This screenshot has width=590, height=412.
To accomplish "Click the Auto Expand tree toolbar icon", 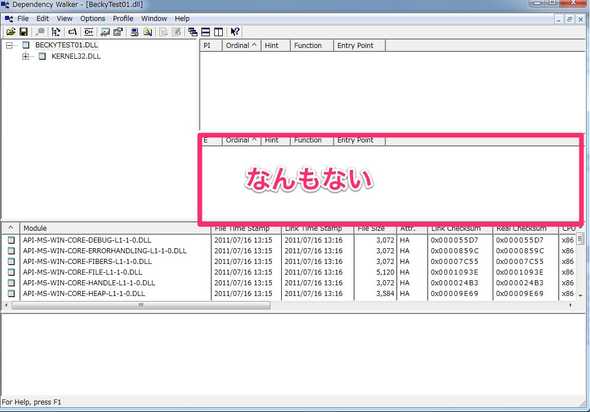I will click(x=56, y=32).
